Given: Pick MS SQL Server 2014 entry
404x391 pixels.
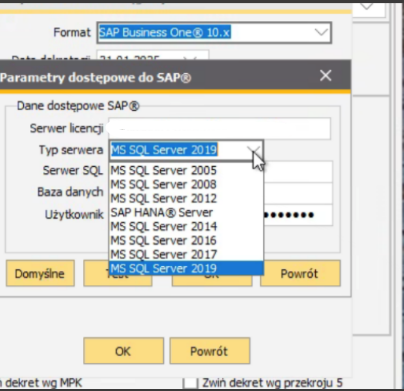Looking at the screenshot, I should click(x=186, y=226).
